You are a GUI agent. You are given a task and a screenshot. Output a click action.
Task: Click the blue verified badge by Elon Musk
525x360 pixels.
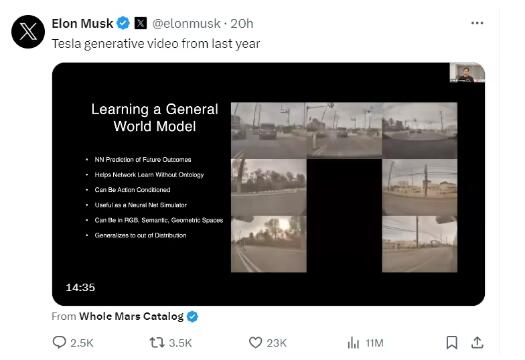[x=123, y=23]
